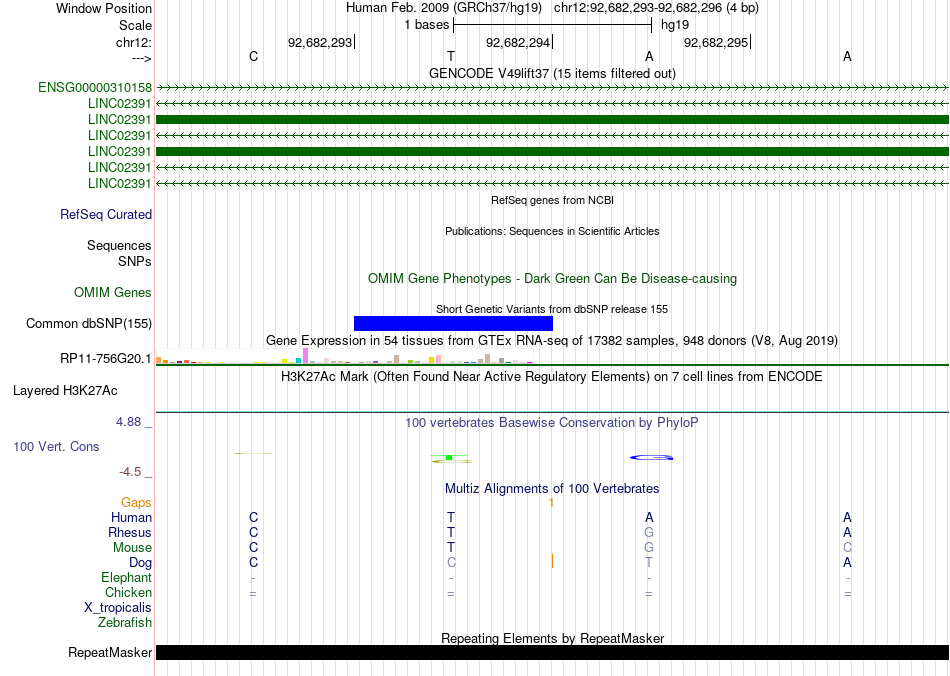Screen dimensions: 950x676
Task: Click the RP11-756G20.1 GTEx gene label
Action: (x=106, y=359)
